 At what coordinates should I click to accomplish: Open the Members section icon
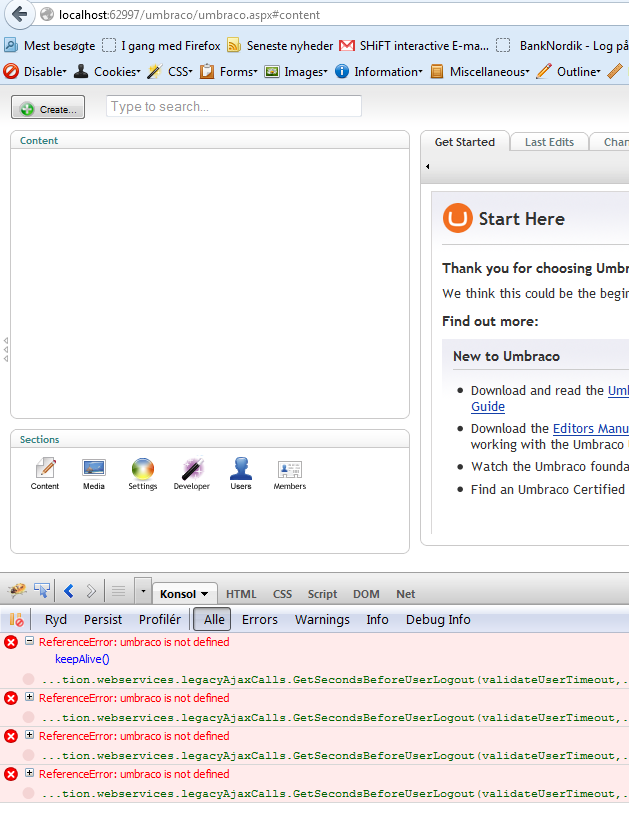[x=290, y=473]
